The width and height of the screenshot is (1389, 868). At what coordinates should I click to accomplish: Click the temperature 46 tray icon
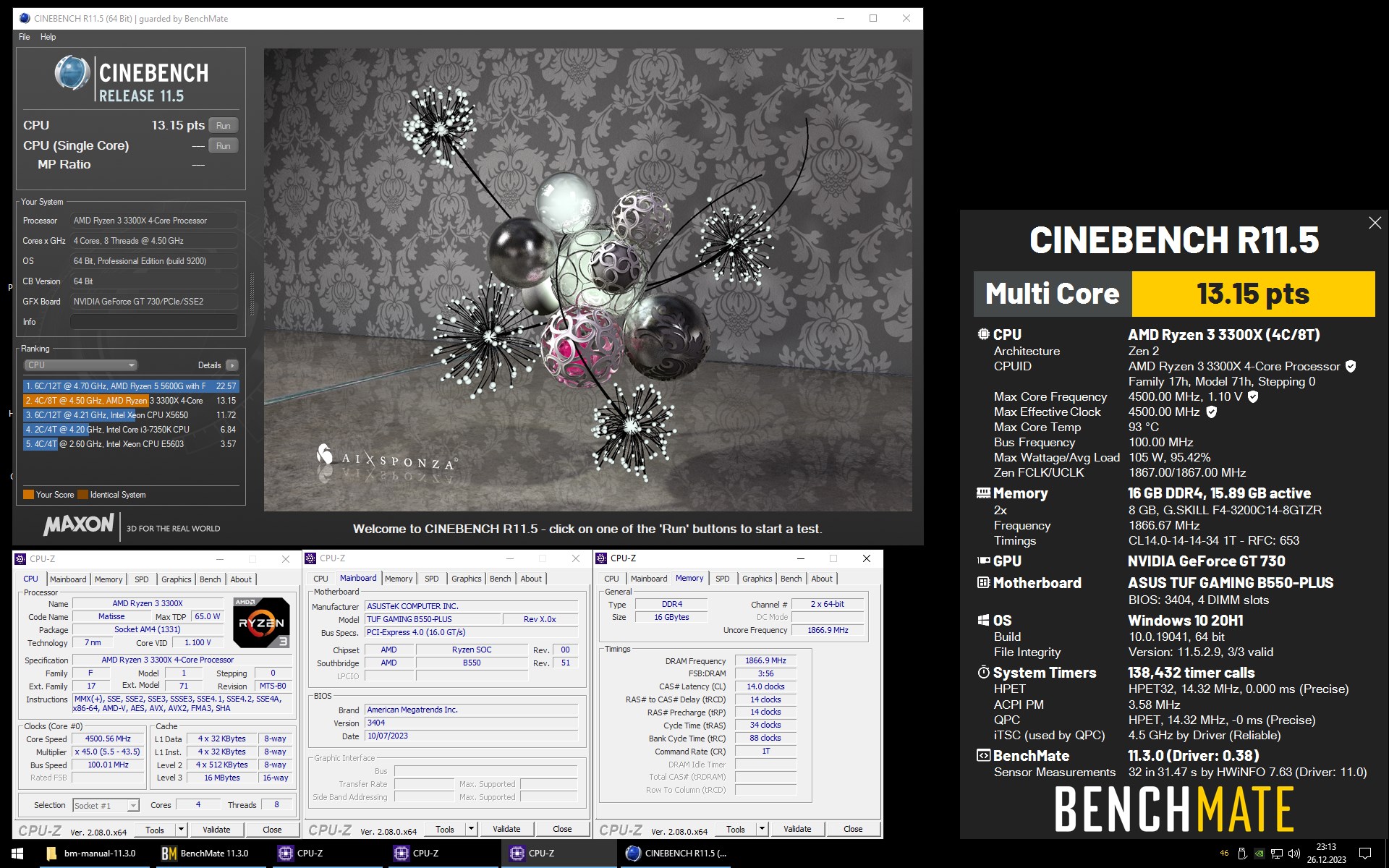click(1224, 854)
